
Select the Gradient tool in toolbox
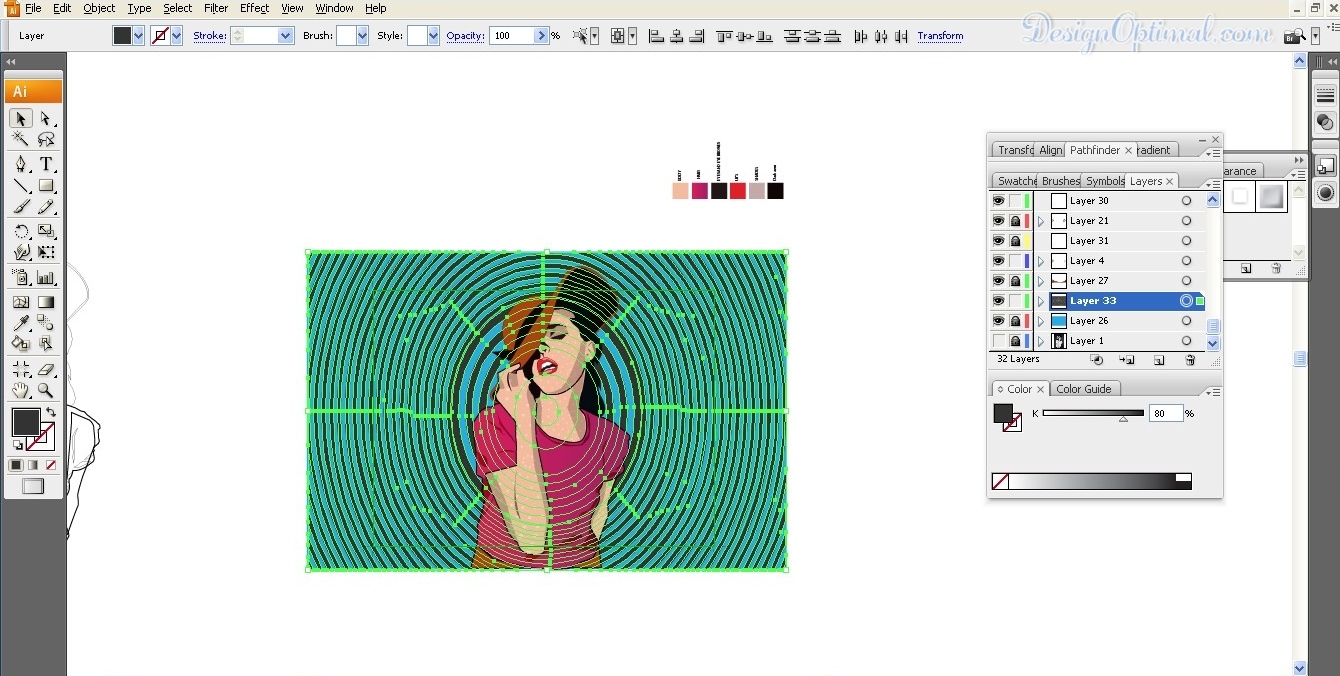46,302
